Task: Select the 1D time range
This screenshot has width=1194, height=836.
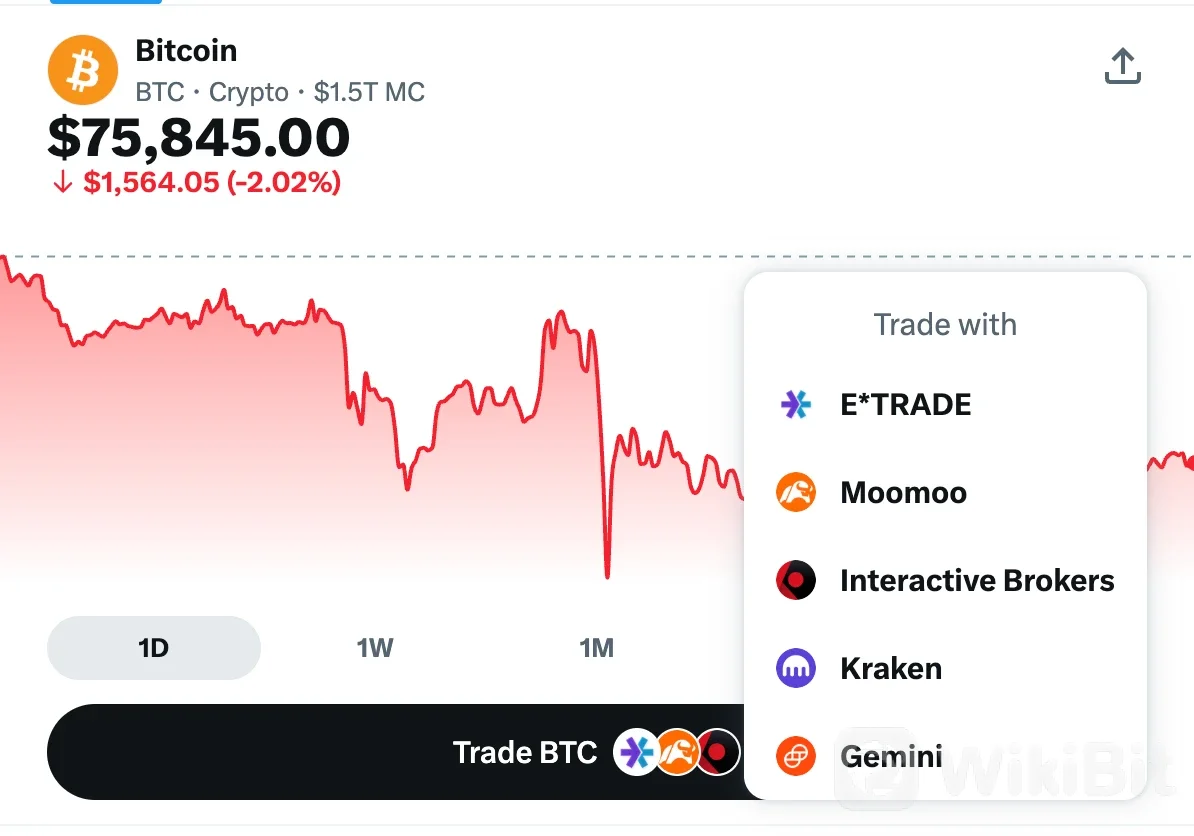Action: [x=154, y=648]
